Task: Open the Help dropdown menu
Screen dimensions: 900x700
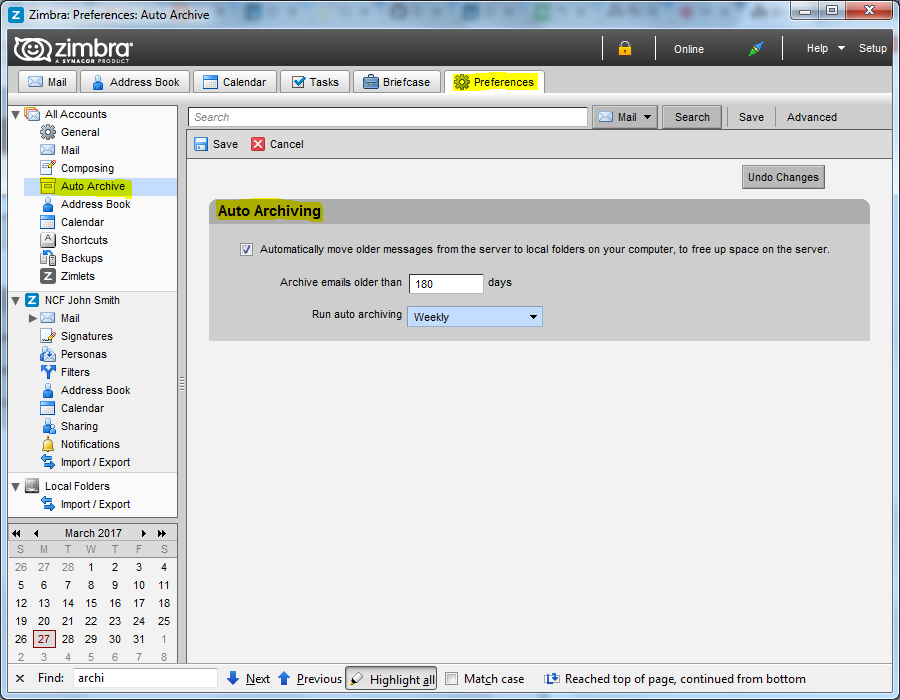Action: point(825,48)
